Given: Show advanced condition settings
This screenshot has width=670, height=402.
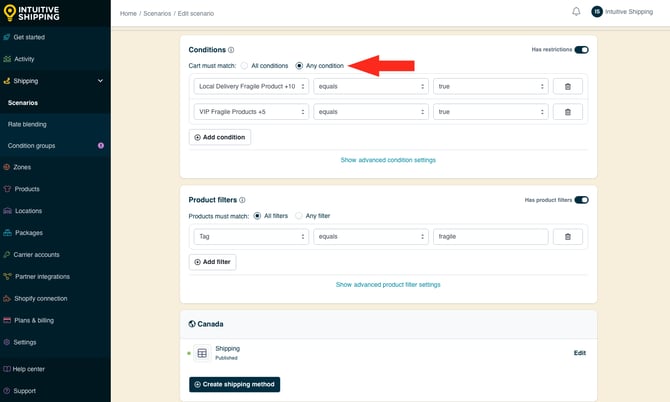Looking at the screenshot, I should click(x=388, y=160).
